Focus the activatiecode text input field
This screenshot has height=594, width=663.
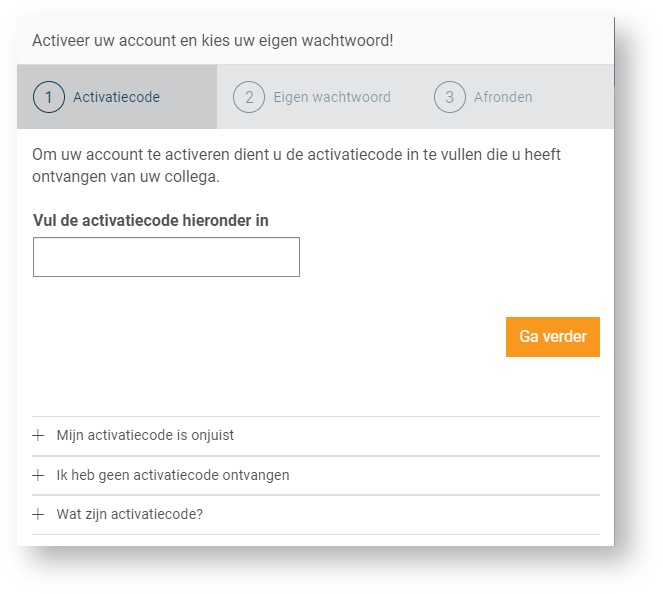(x=166, y=257)
